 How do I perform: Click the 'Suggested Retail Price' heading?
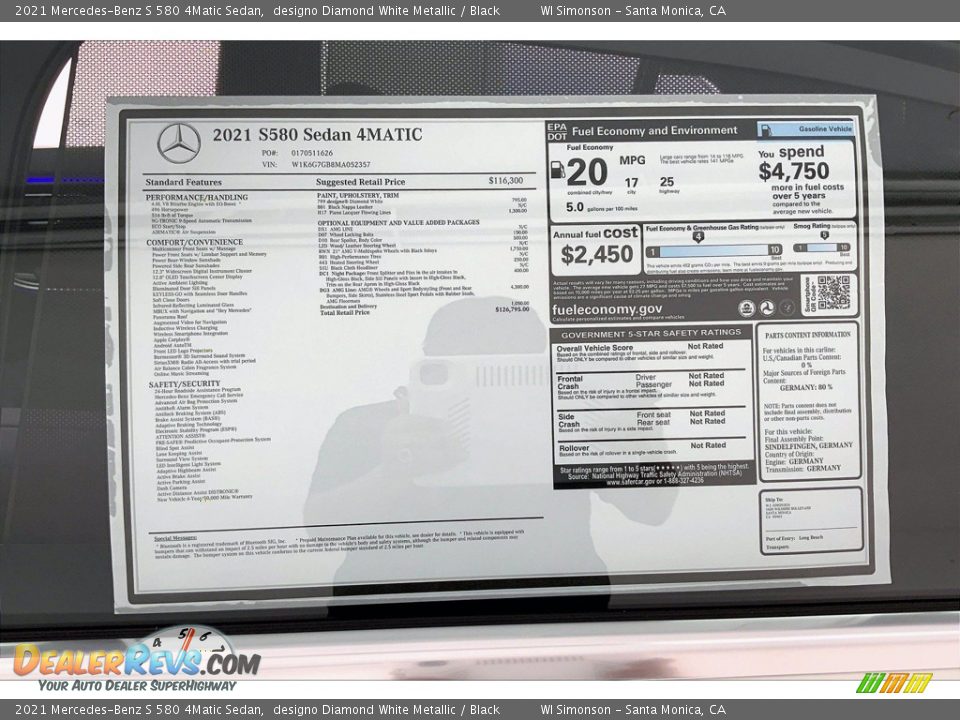coord(360,182)
